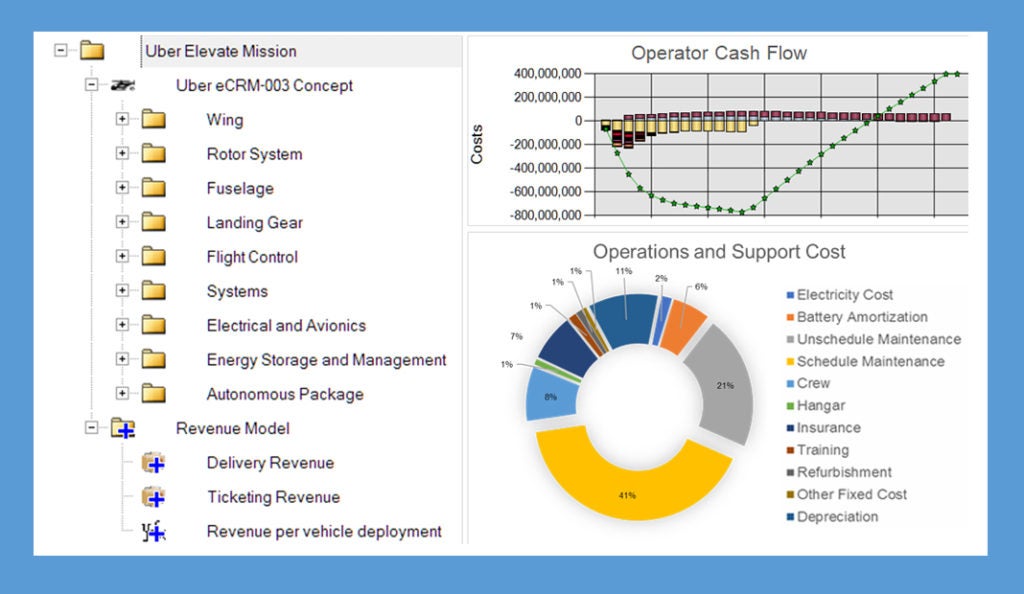Image resolution: width=1024 pixels, height=594 pixels.
Task: Click the Unschedule Maintenance legend swatch
Action: tap(790, 339)
